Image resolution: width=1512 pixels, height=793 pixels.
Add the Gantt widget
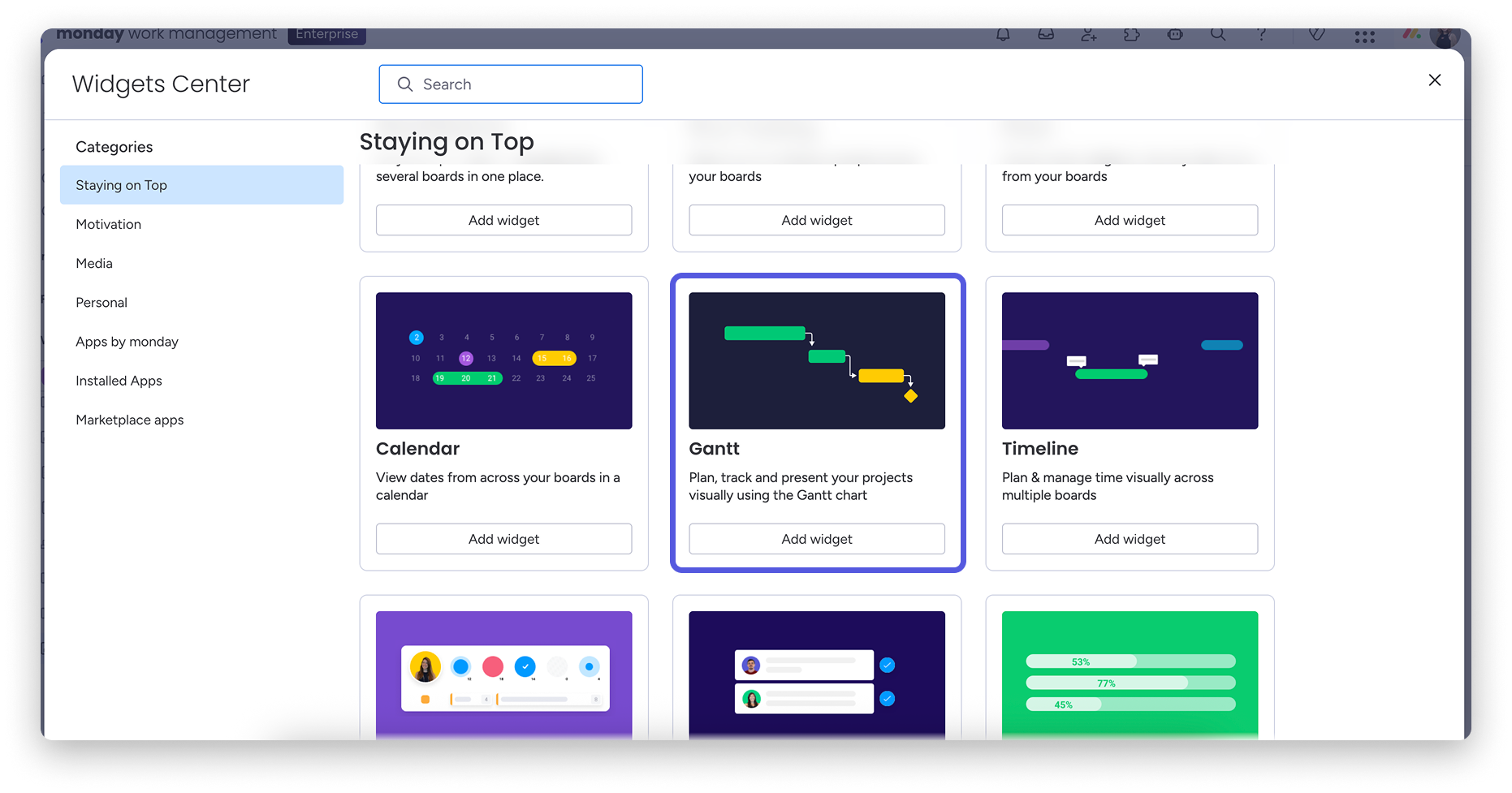click(x=817, y=539)
